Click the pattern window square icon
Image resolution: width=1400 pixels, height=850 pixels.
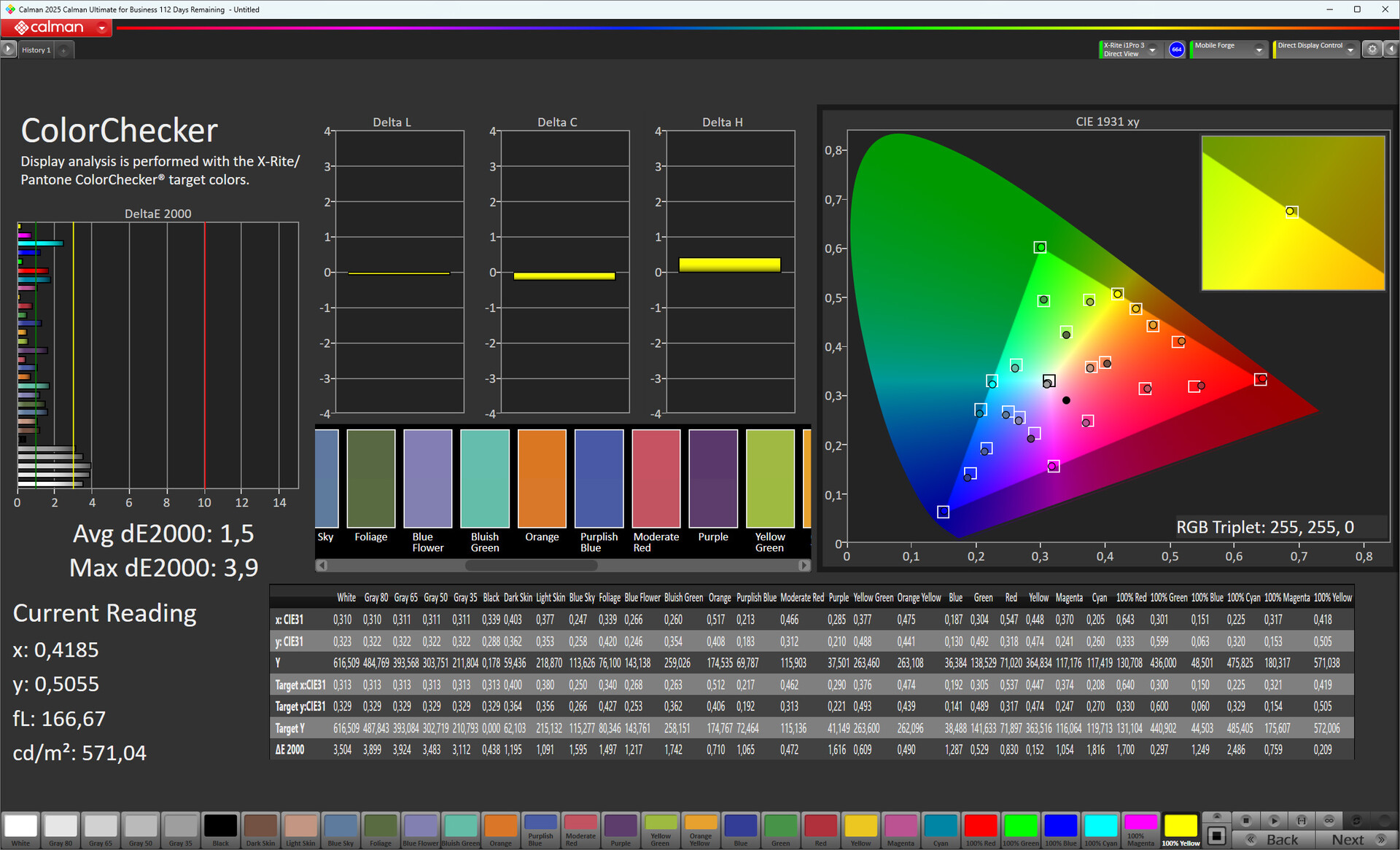click(x=1216, y=835)
